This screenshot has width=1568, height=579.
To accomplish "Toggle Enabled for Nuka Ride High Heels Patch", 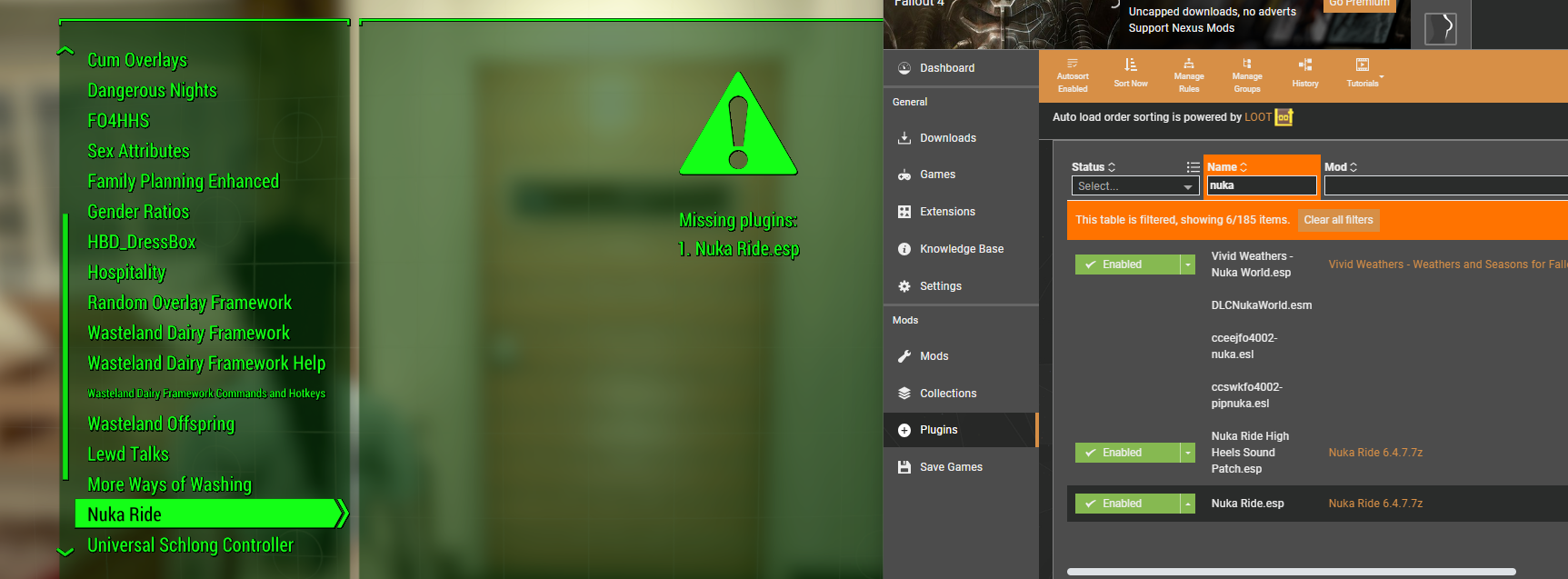I will tap(1127, 453).
